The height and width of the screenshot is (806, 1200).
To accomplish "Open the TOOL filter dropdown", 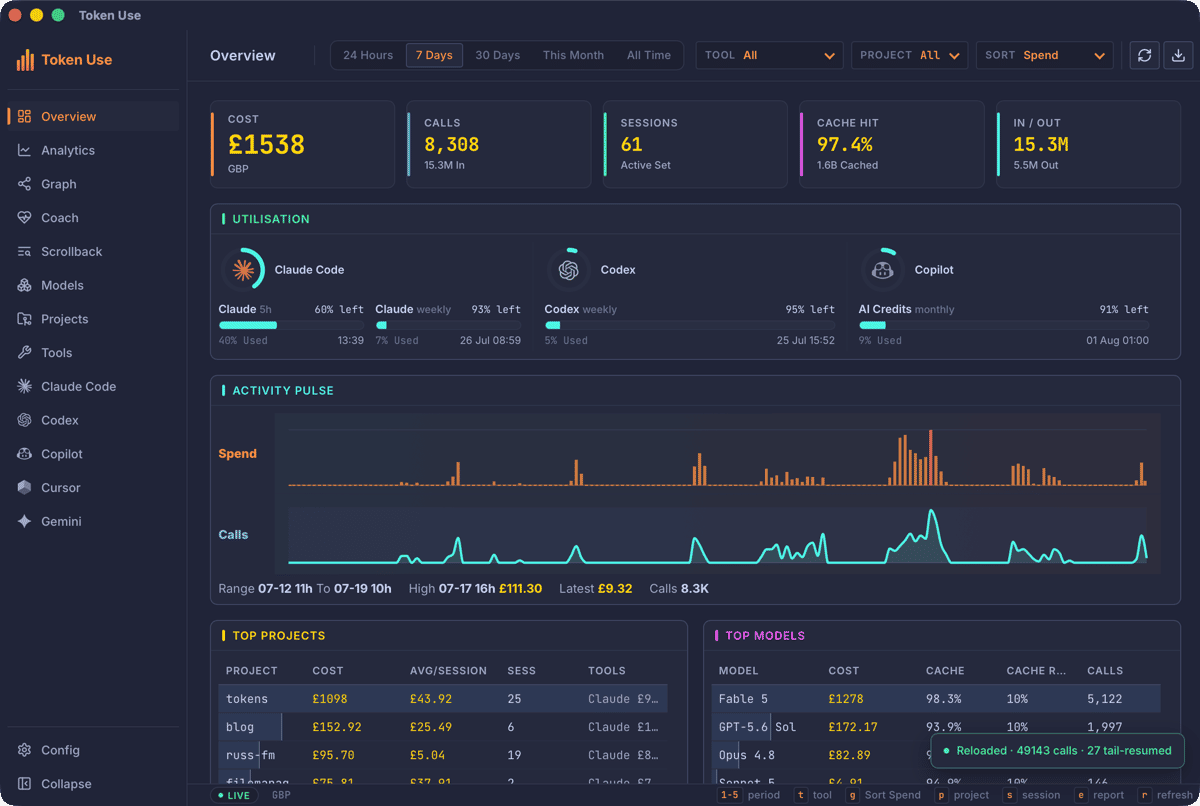I will pyautogui.click(x=769, y=55).
